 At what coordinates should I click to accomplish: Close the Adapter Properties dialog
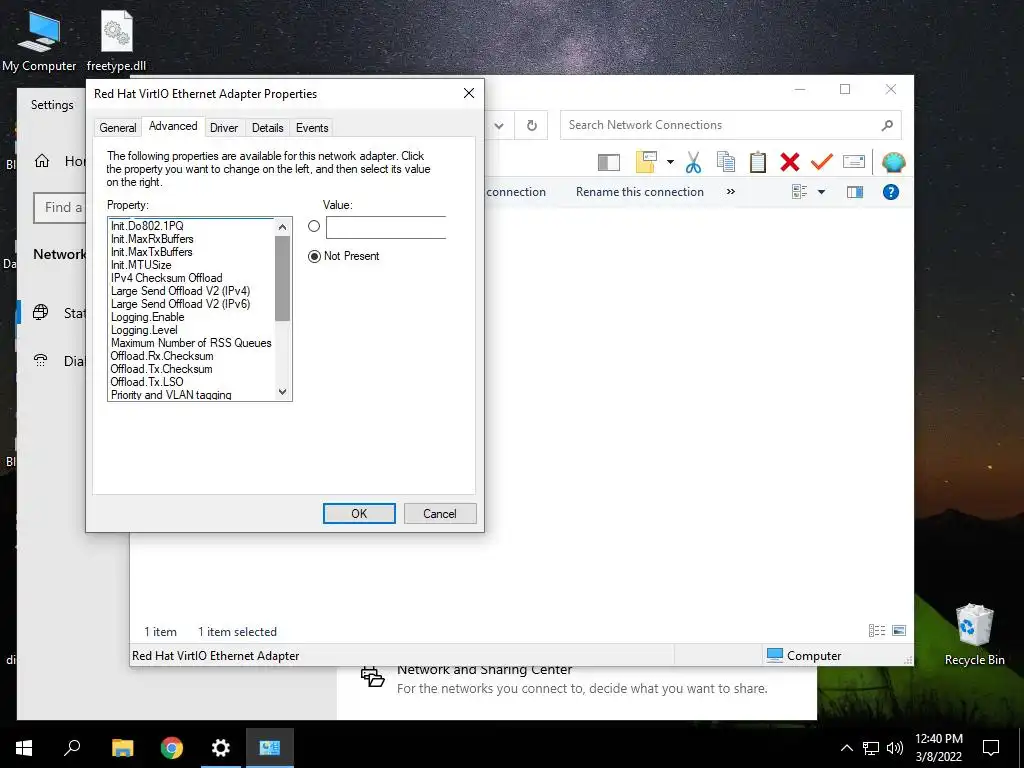pyautogui.click(x=468, y=93)
